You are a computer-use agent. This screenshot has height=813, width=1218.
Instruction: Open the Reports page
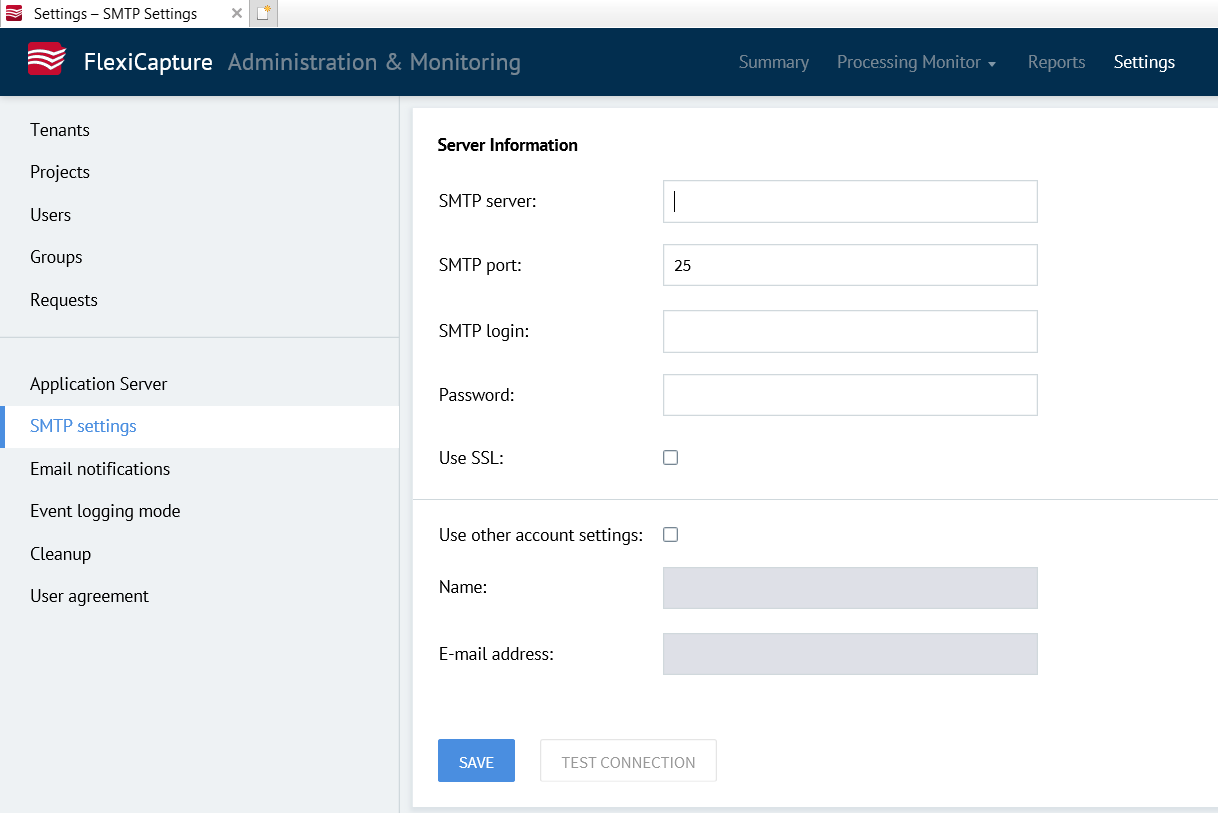tap(1056, 62)
